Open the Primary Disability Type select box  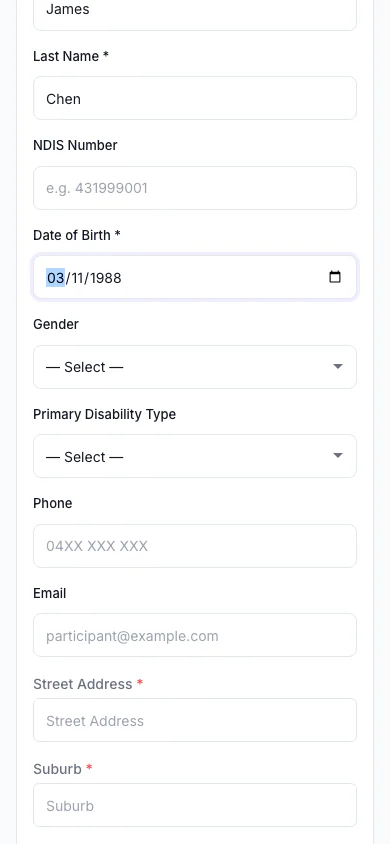click(x=195, y=456)
